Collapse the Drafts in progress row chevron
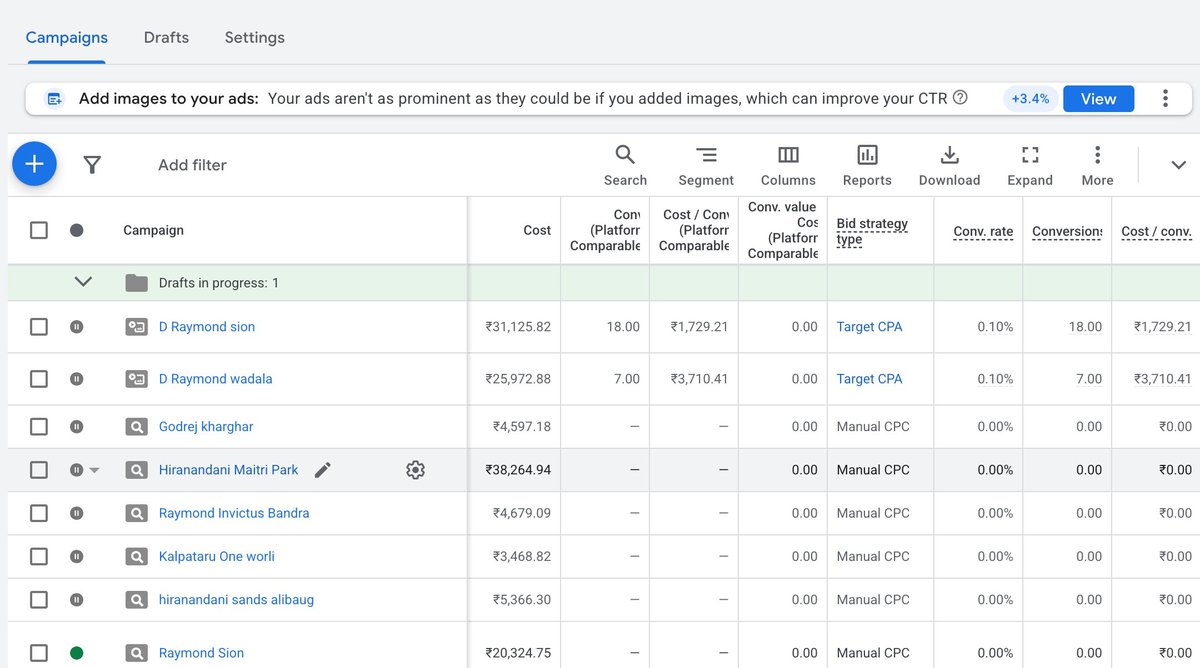Image resolution: width=1200 pixels, height=668 pixels. (x=83, y=282)
